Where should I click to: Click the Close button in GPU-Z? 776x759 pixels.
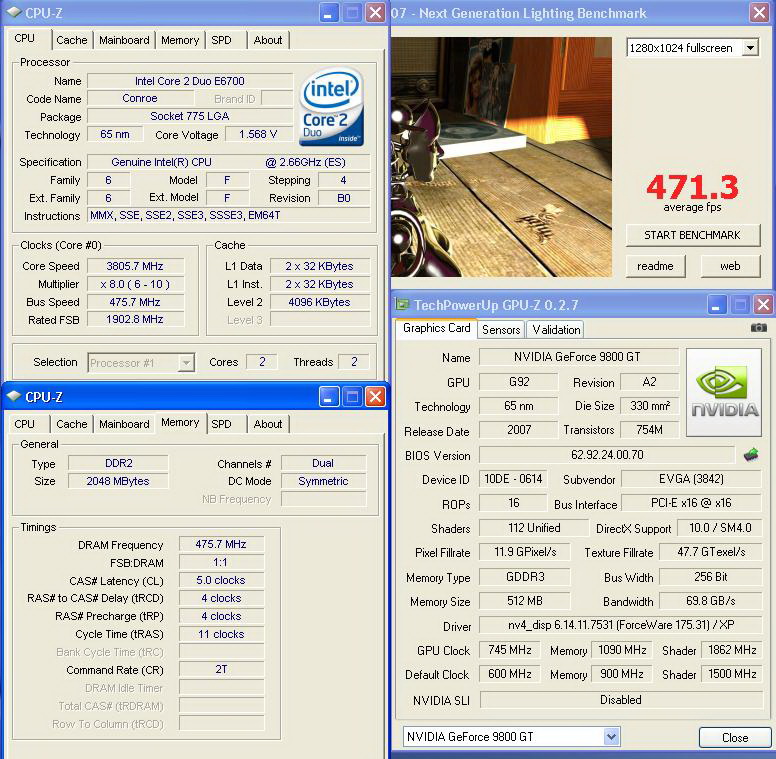coord(735,738)
